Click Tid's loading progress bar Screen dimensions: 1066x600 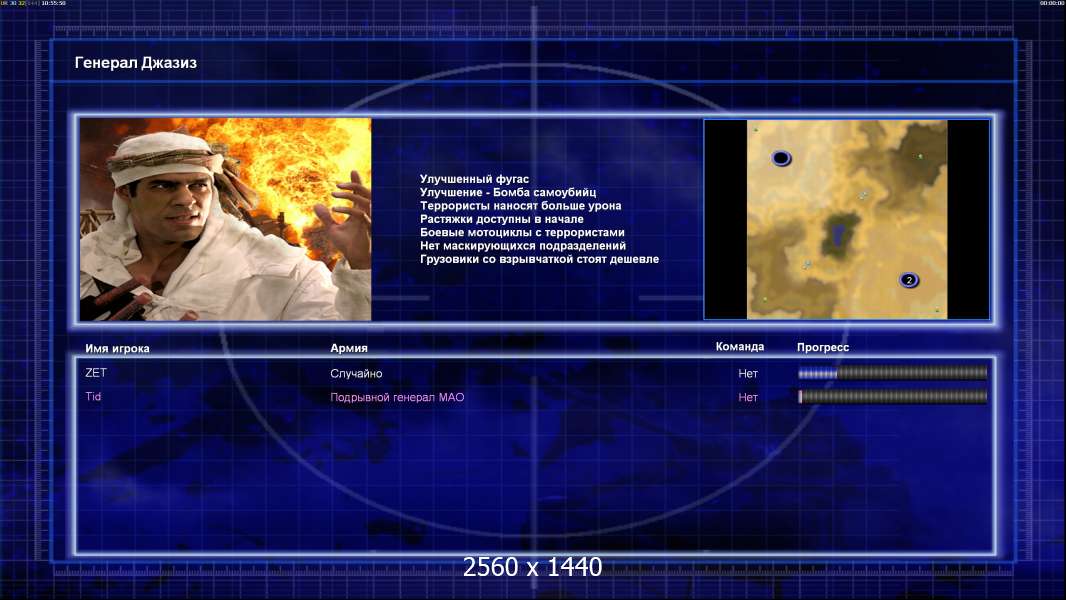point(893,396)
